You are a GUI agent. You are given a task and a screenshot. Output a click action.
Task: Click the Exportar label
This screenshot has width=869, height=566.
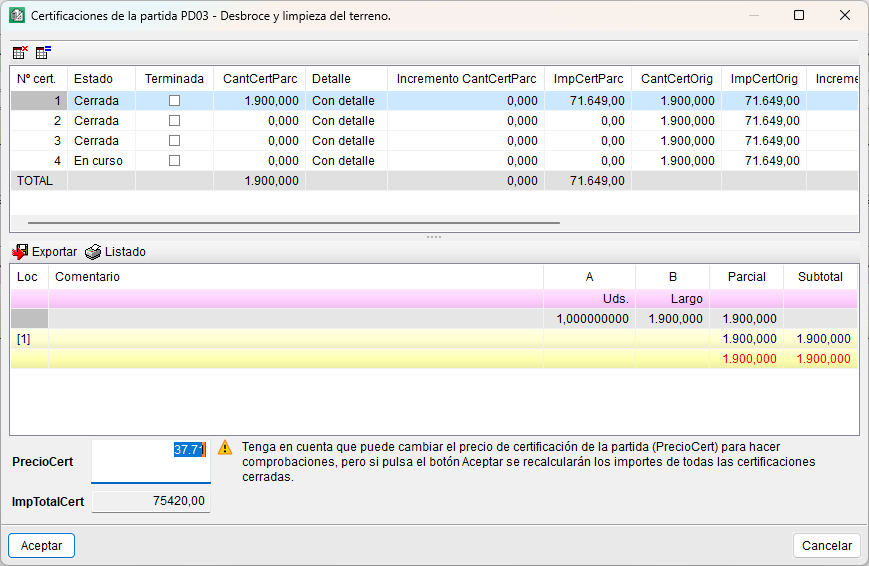54,252
